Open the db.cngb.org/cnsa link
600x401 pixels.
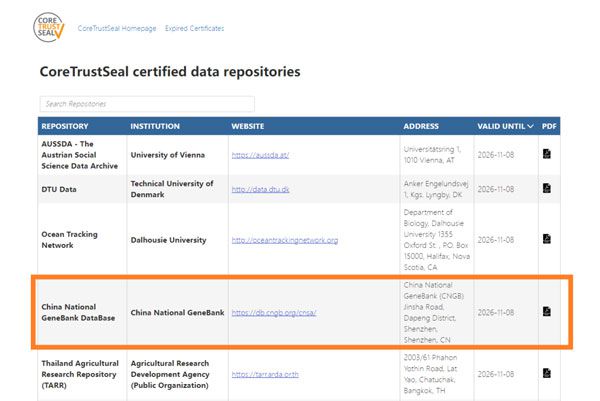[x=274, y=313]
